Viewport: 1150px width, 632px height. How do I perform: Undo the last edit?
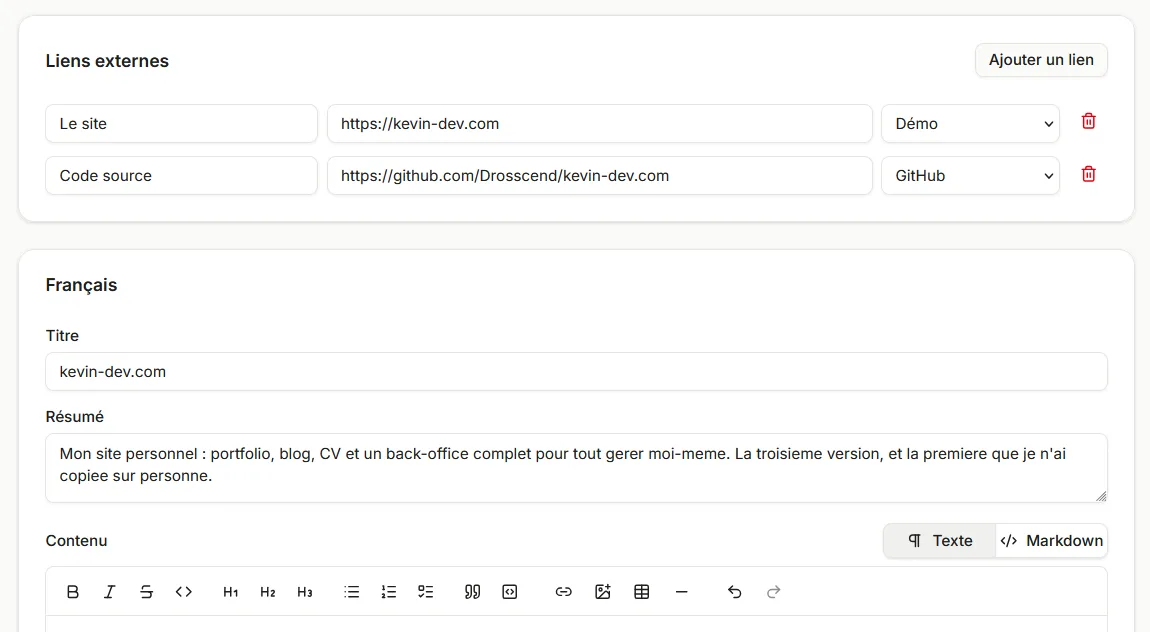[x=734, y=592]
